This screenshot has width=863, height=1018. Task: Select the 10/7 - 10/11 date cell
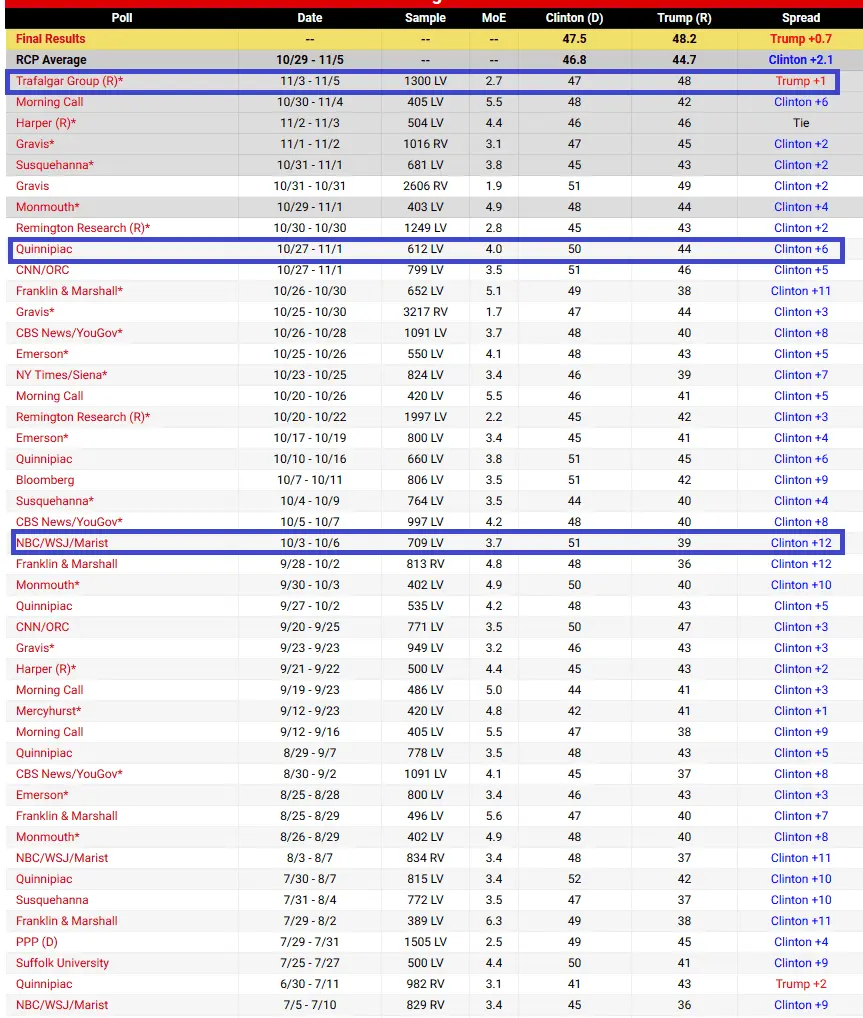coord(310,480)
